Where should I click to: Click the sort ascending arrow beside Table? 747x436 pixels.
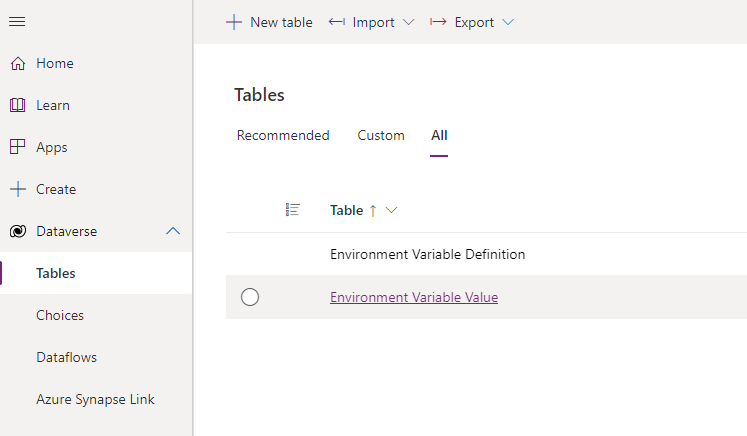[373, 210]
